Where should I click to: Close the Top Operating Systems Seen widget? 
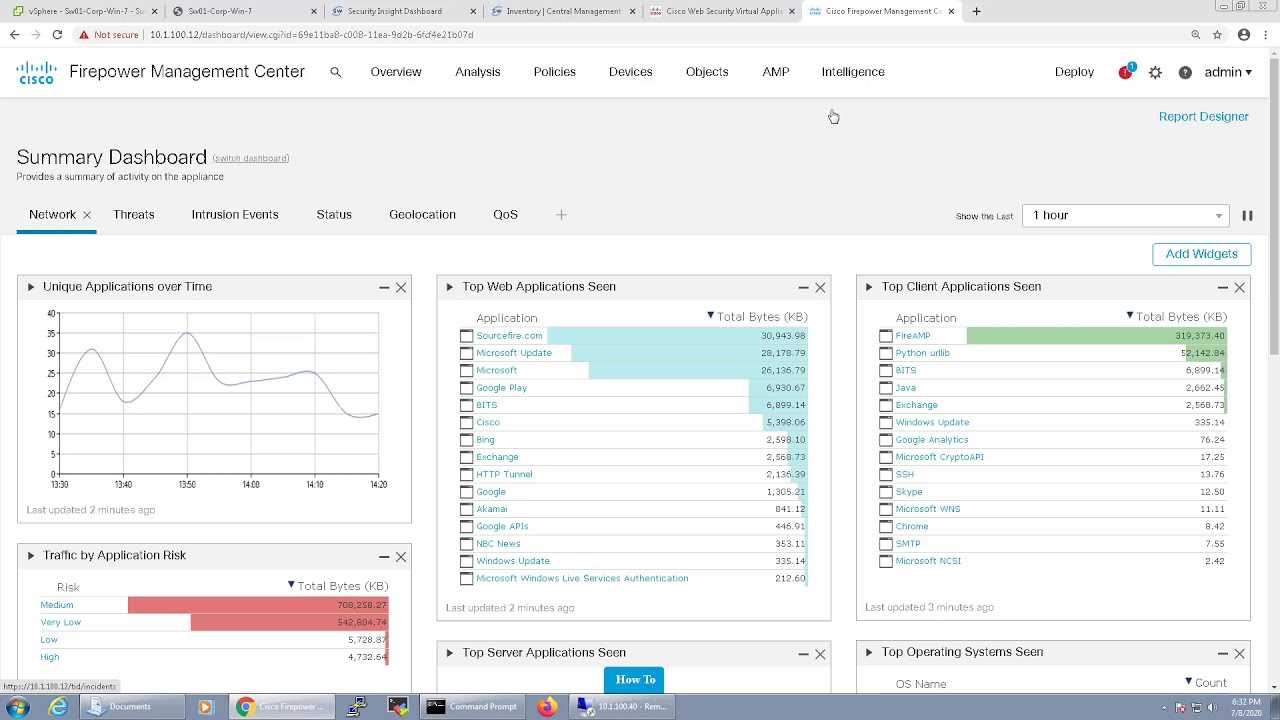click(1239, 653)
